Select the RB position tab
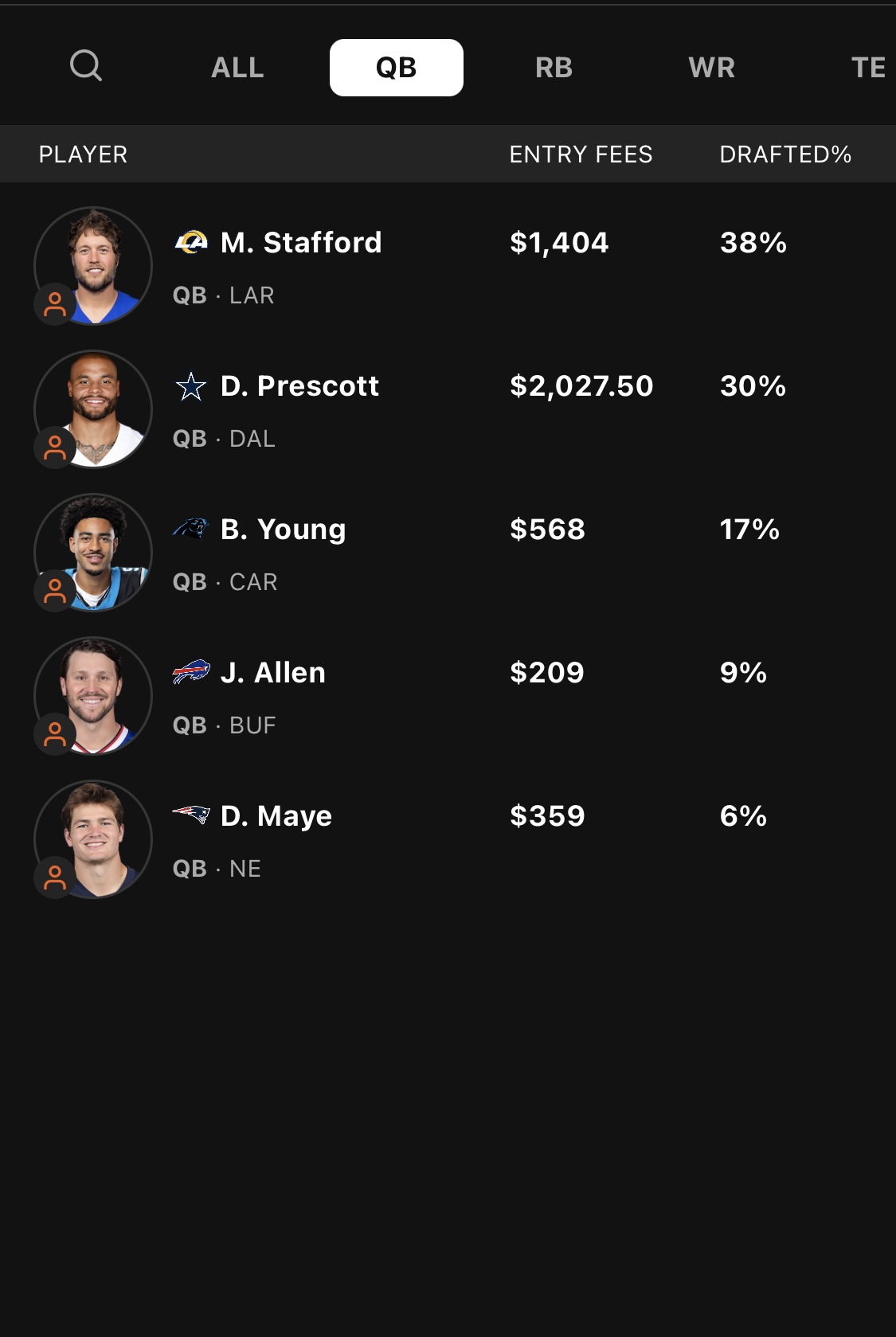The width and height of the screenshot is (896, 1337). (x=554, y=68)
